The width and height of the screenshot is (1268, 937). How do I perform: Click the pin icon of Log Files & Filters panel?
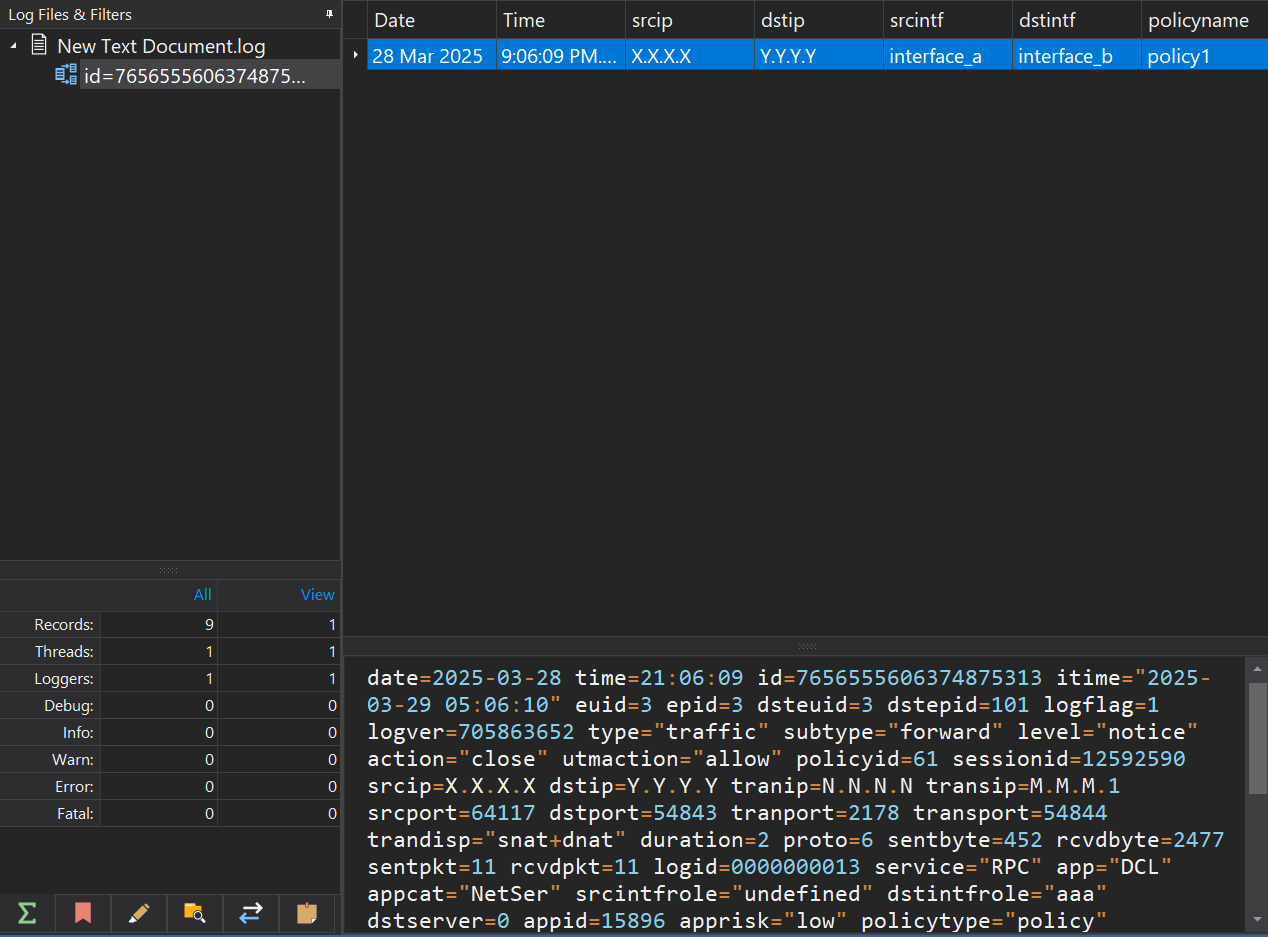point(329,14)
